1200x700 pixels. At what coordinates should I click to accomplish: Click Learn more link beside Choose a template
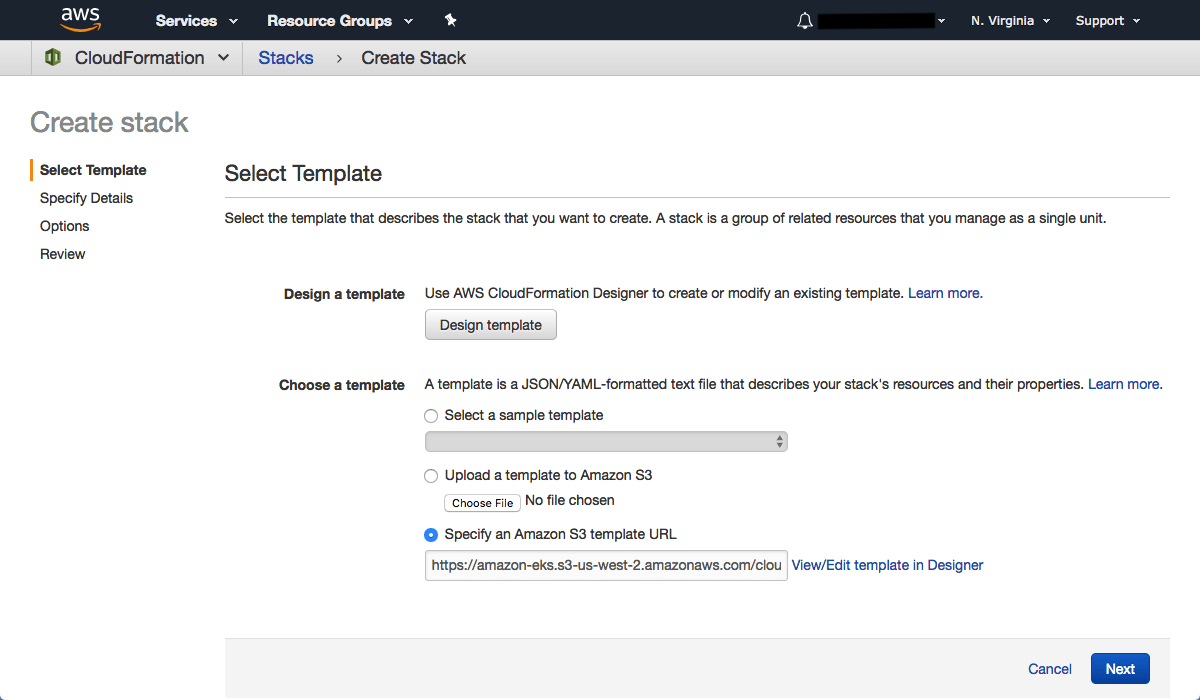tap(1125, 384)
